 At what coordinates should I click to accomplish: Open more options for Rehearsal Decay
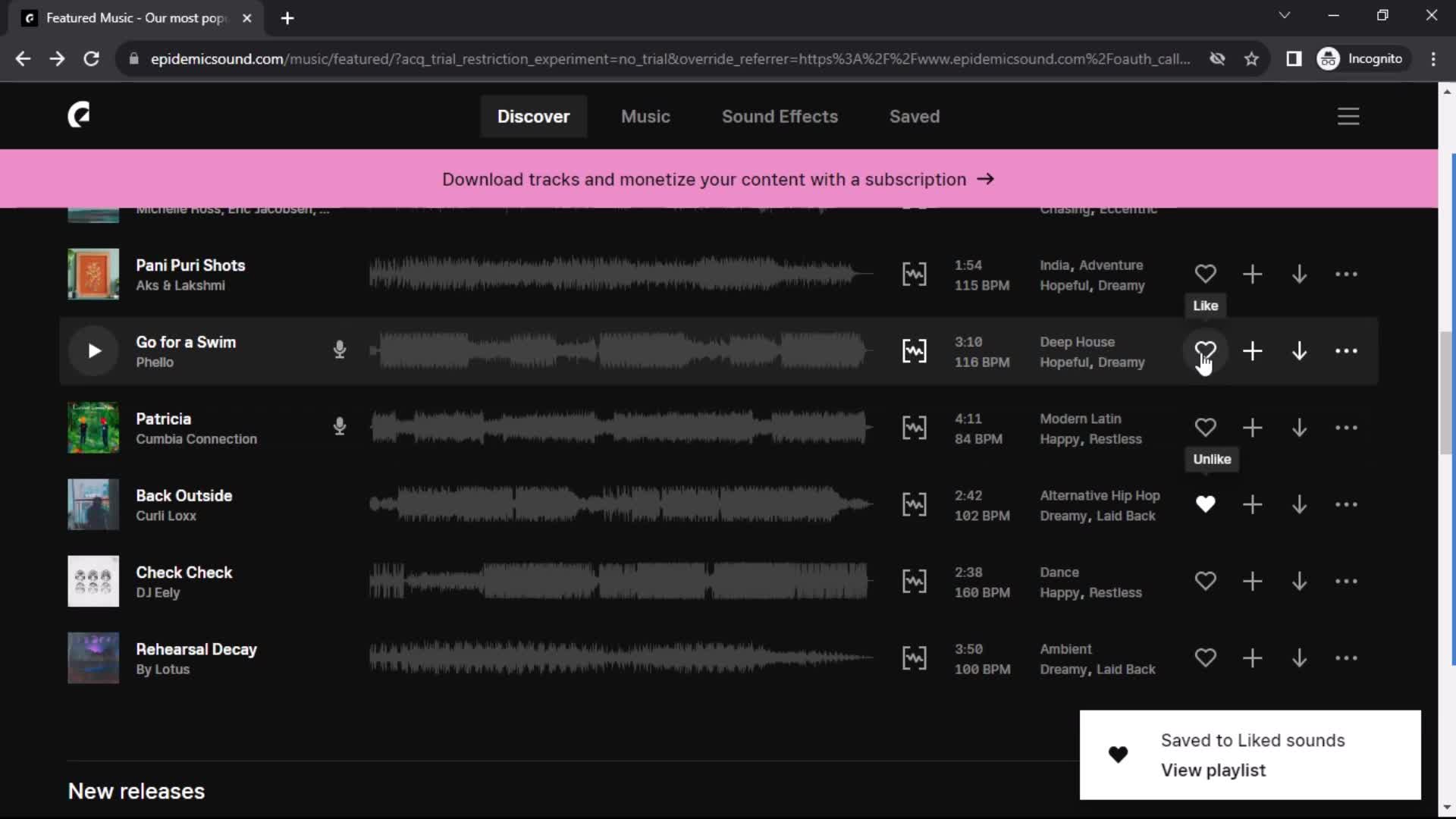click(1346, 657)
